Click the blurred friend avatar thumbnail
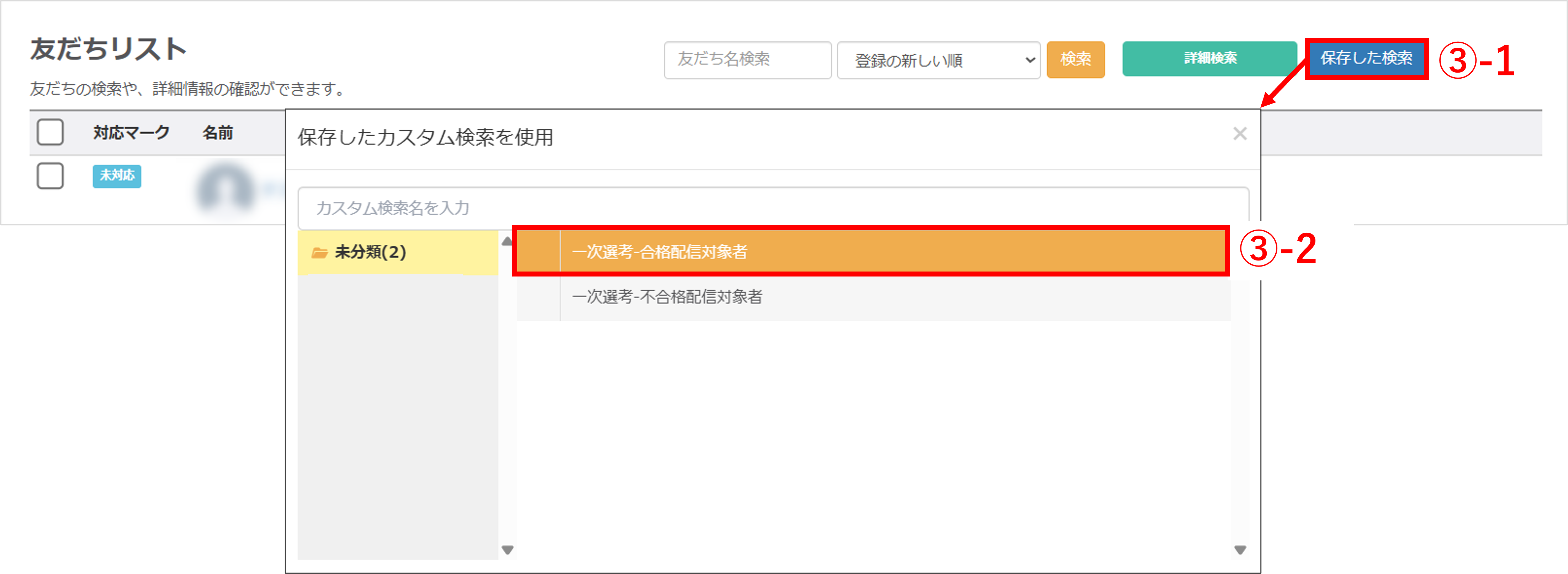Screen dimensions: 1568x574 click(224, 188)
